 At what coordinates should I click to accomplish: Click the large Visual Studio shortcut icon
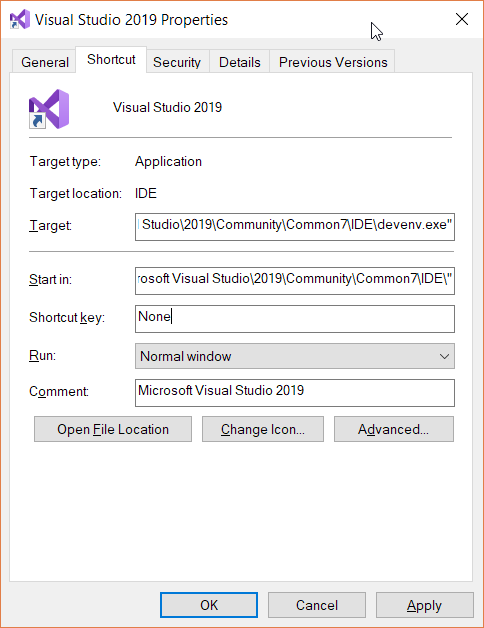[x=49, y=109]
